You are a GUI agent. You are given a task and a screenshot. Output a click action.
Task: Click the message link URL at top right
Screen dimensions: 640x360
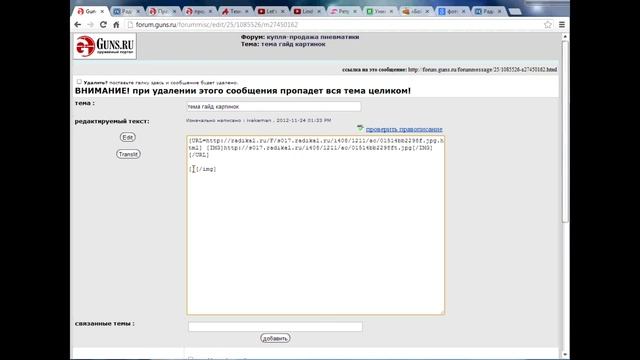click(482, 70)
